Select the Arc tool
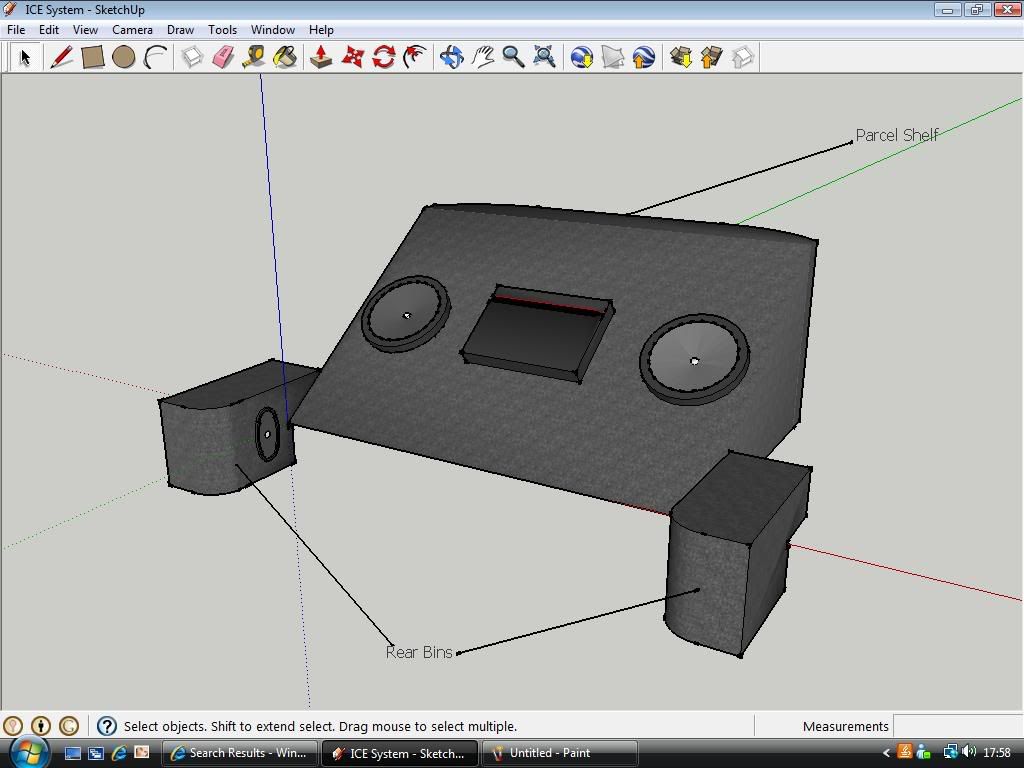The image size is (1024, 768). click(x=155, y=57)
